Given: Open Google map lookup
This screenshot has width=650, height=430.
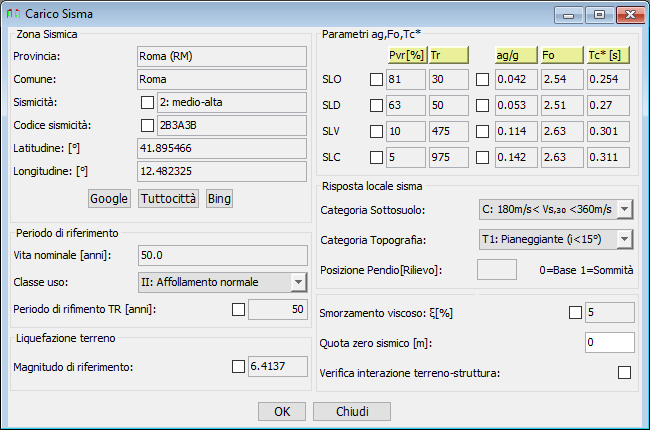Looking at the screenshot, I should 109,199.
